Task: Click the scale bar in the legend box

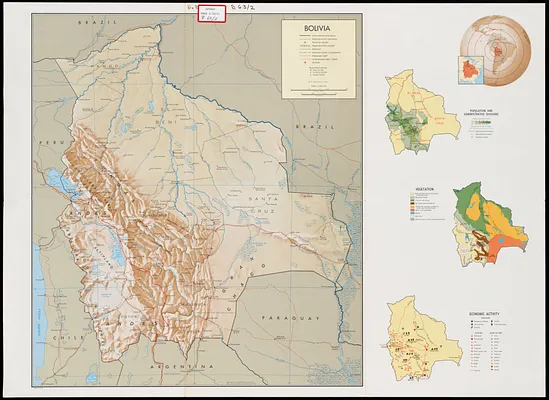Action: coord(318,91)
